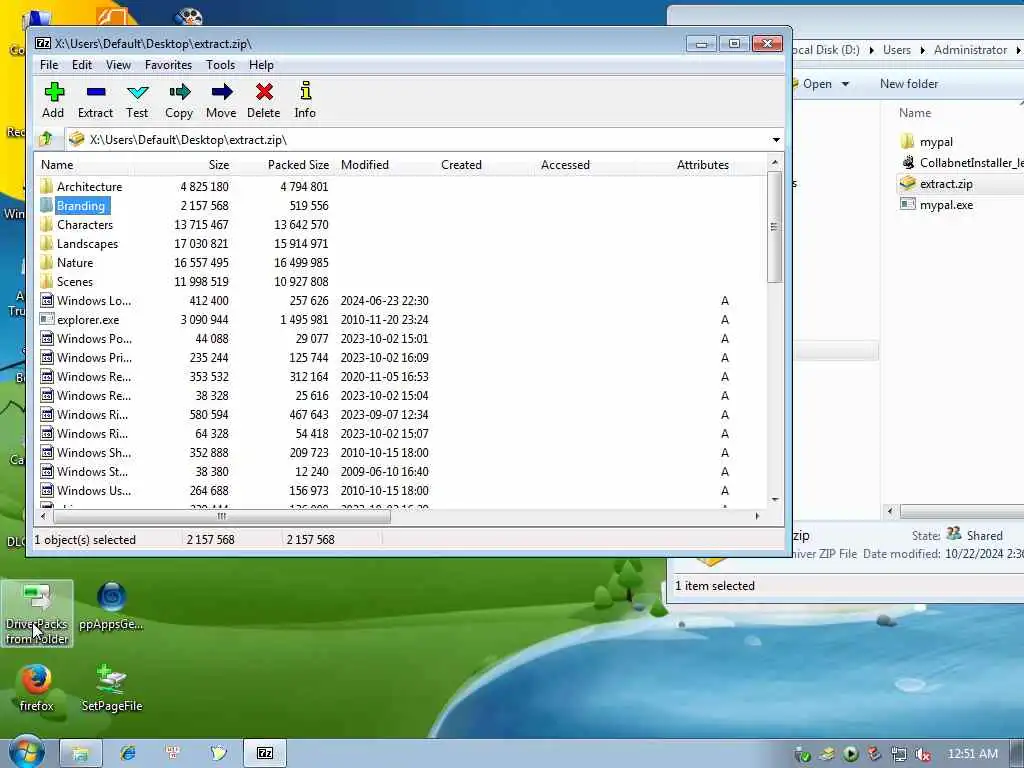Expand breadcrumb arrow after Local Disk (D:)
This screenshot has height=768, width=1024.
[871, 50]
